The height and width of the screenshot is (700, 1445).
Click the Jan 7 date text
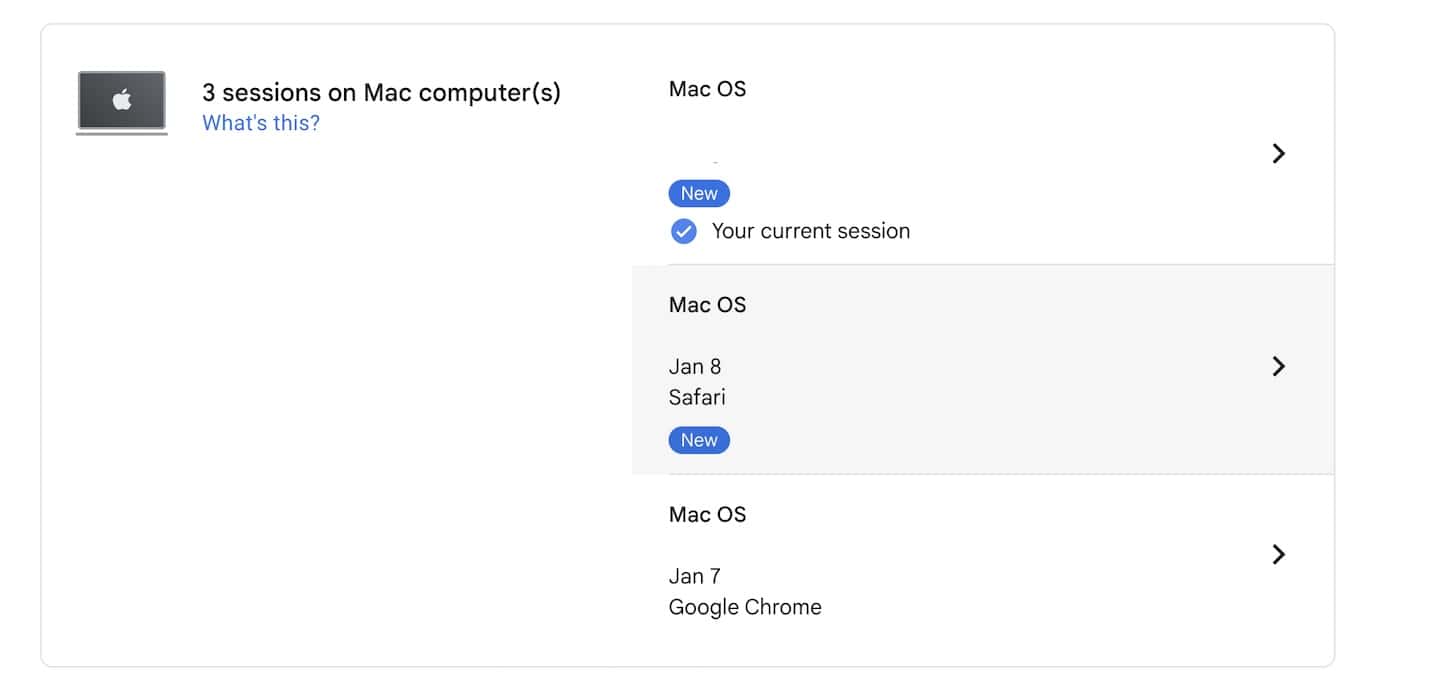click(694, 576)
